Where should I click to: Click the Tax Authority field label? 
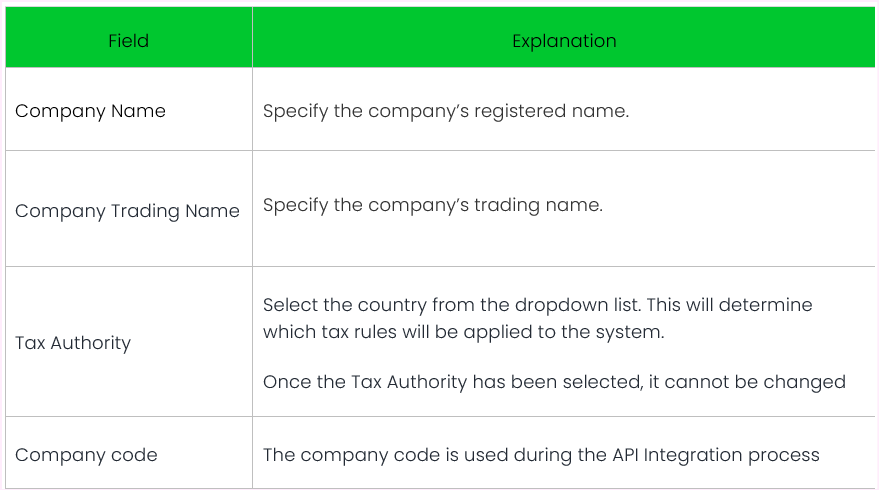[x=73, y=343]
